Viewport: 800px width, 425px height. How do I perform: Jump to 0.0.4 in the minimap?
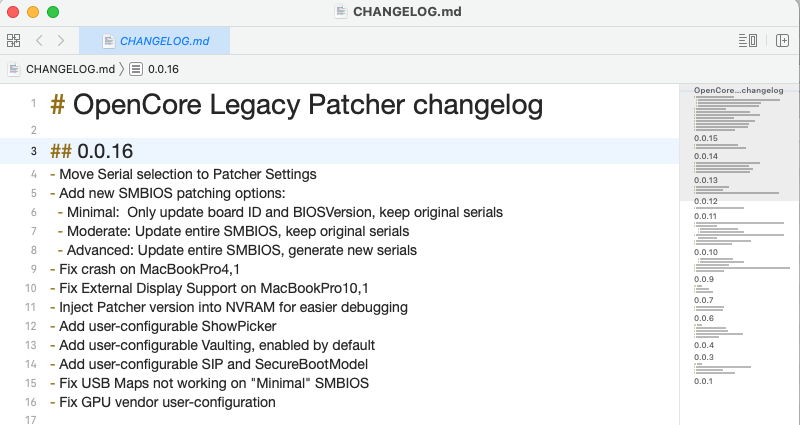704,345
